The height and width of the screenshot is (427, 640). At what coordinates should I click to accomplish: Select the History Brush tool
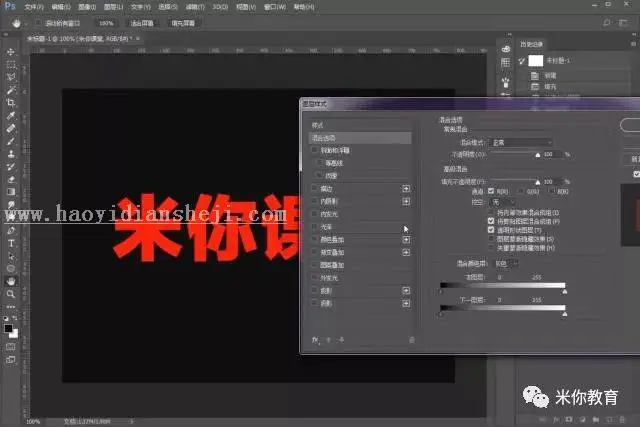(x=11, y=167)
